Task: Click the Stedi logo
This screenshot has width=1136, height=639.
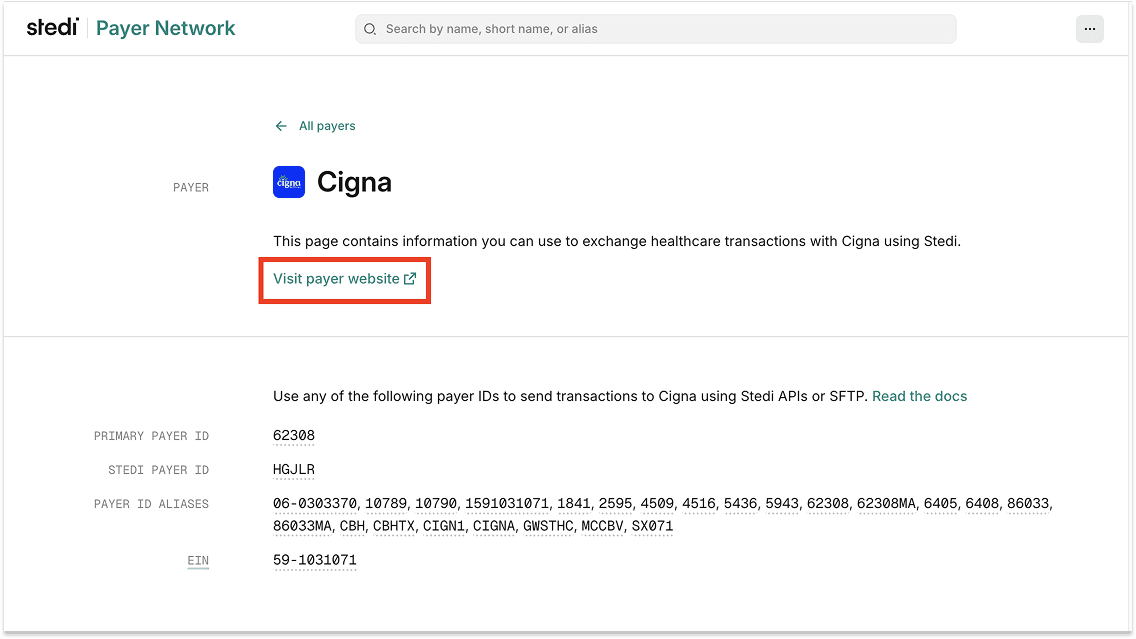Action: coord(52,28)
